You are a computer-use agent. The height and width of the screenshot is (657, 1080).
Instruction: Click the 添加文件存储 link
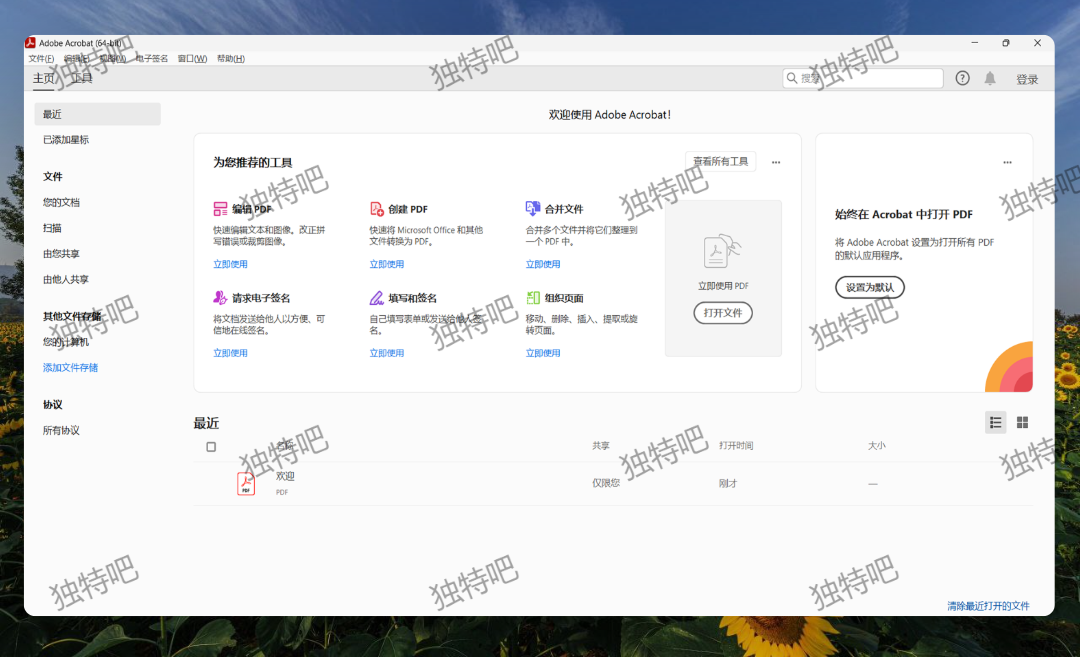click(70, 368)
